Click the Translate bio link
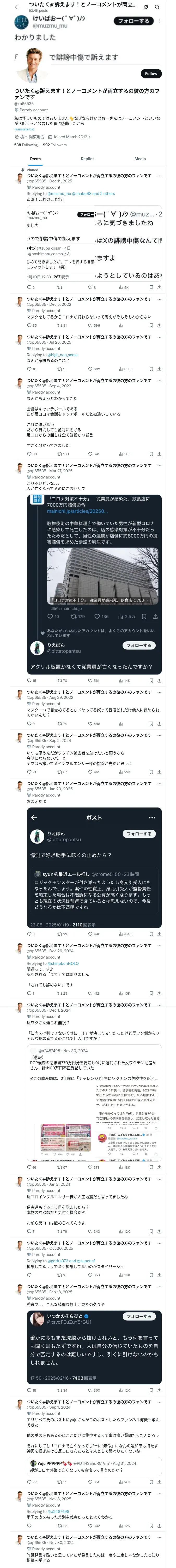Viewport: 176px width, 1568px height. pos(24,129)
